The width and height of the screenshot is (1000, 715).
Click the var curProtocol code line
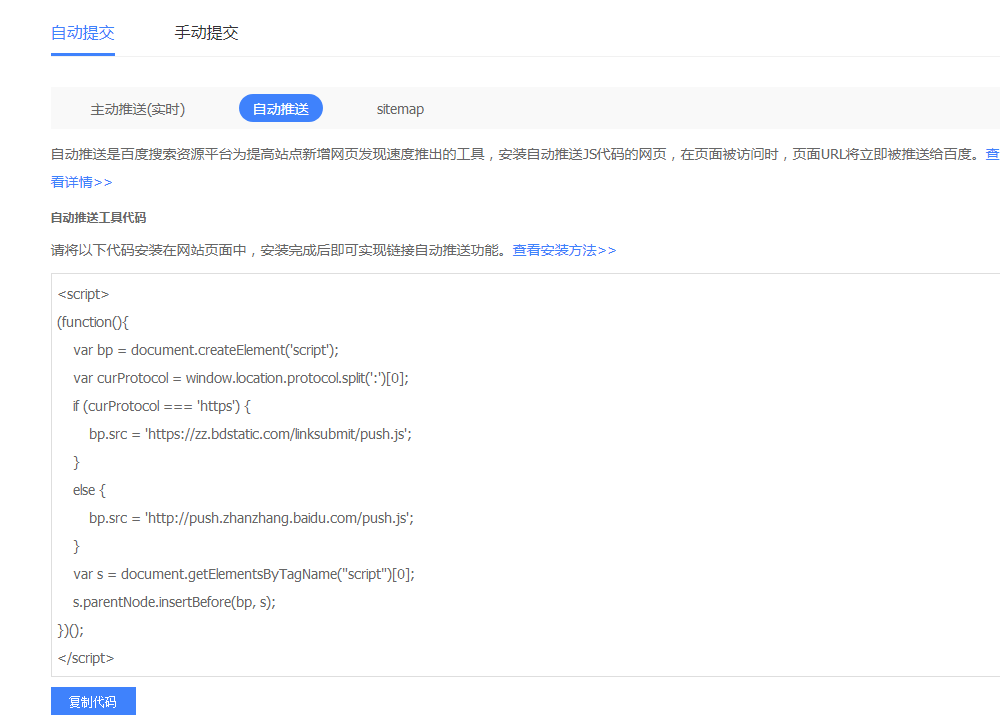240,378
